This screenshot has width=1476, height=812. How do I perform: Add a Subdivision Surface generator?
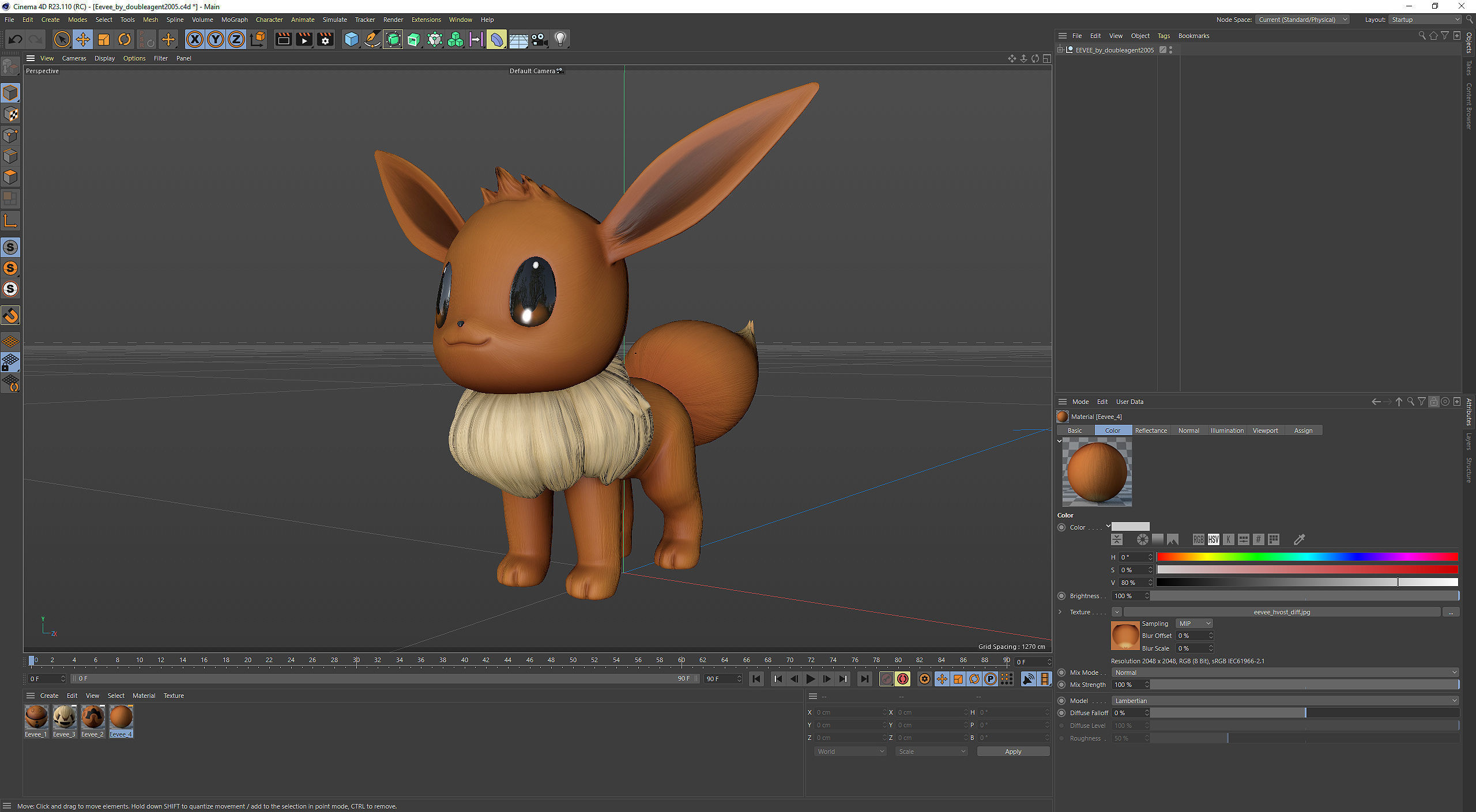coord(393,39)
